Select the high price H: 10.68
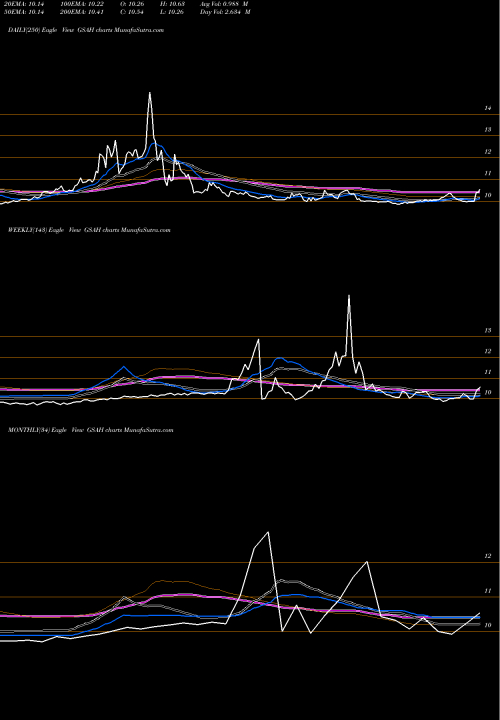This screenshot has width=500, height=720. coord(172,4)
